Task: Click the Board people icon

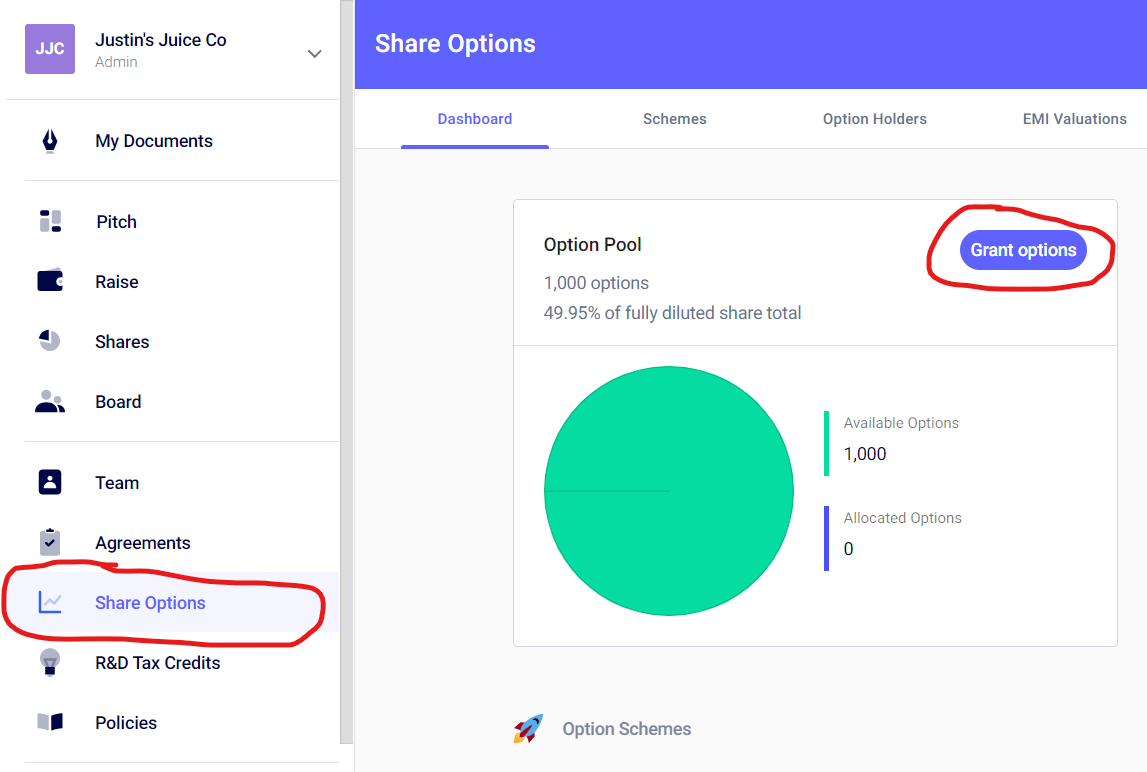Action: click(x=50, y=402)
